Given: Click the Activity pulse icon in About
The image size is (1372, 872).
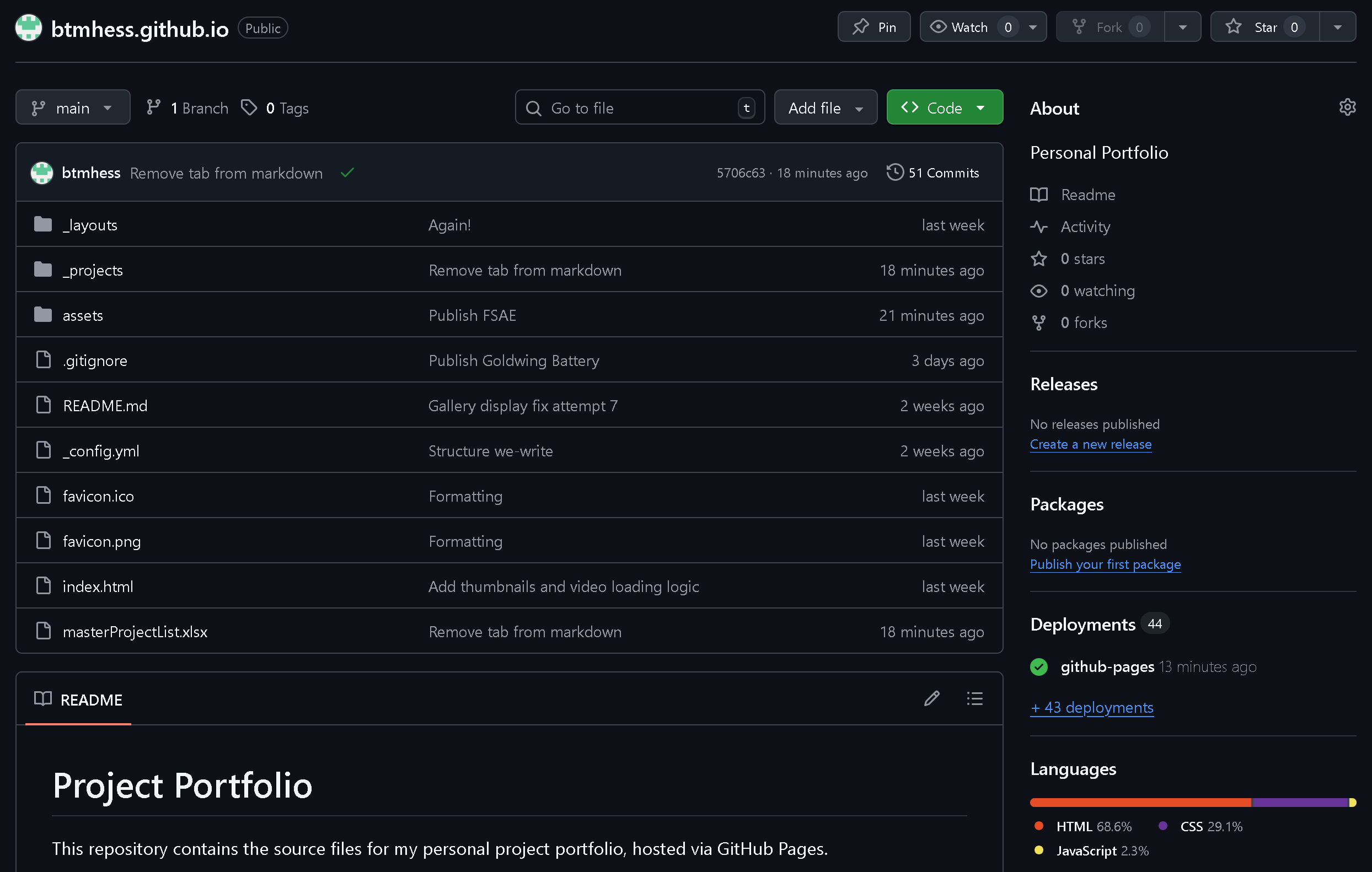Looking at the screenshot, I should coord(1039,227).
